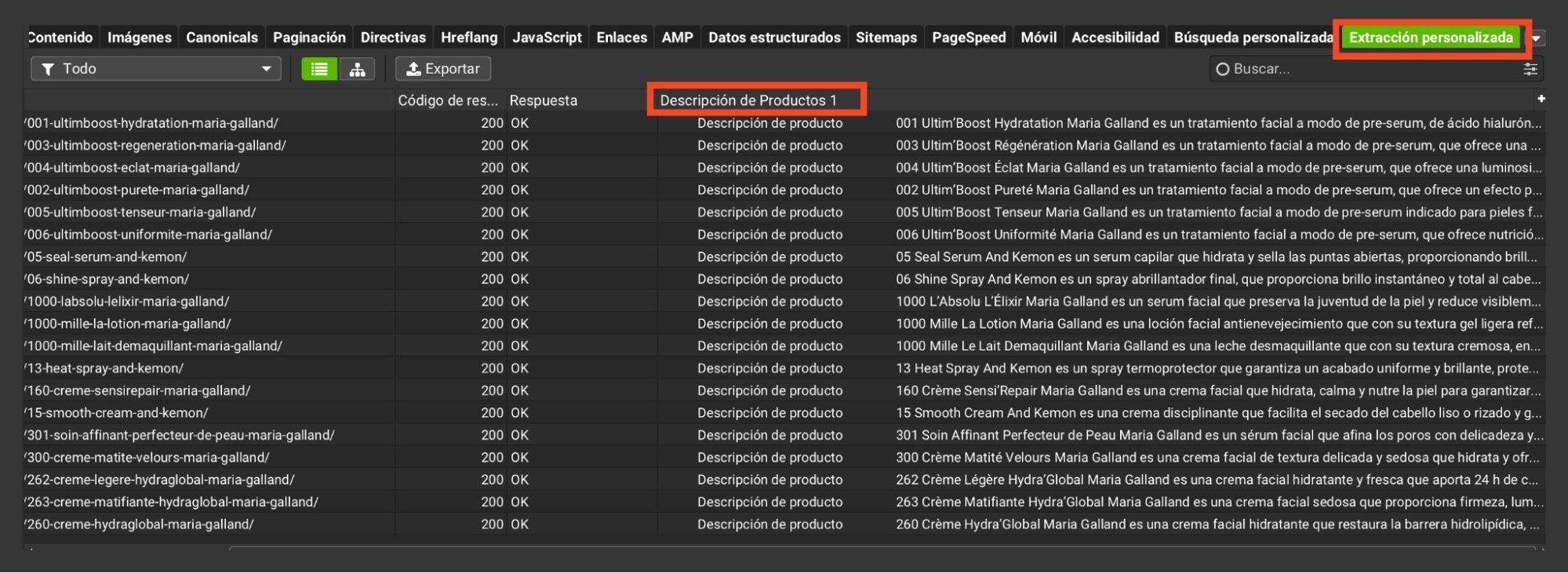Click description starting '260 Crème Hydra'Global'
1568x573 pixels.
coord(1217,524)
